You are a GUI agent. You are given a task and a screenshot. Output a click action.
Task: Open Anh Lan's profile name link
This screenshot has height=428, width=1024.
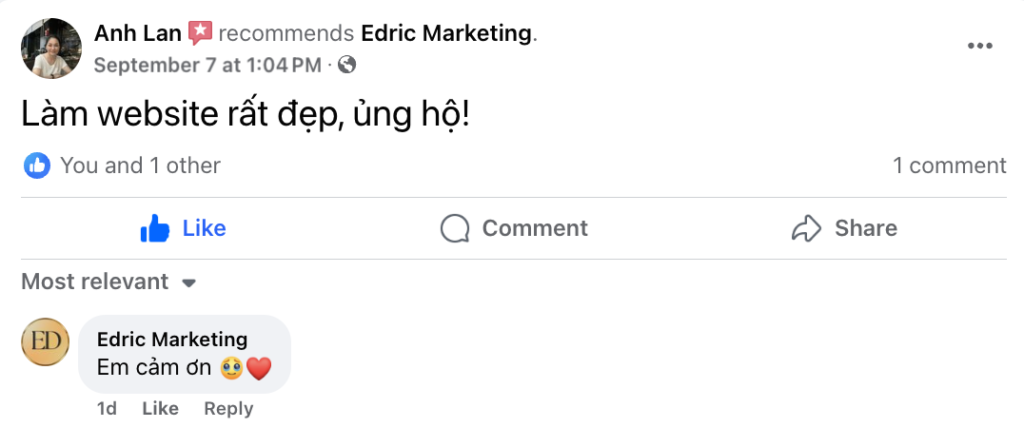pyautogui.click(x=137, y=33)
